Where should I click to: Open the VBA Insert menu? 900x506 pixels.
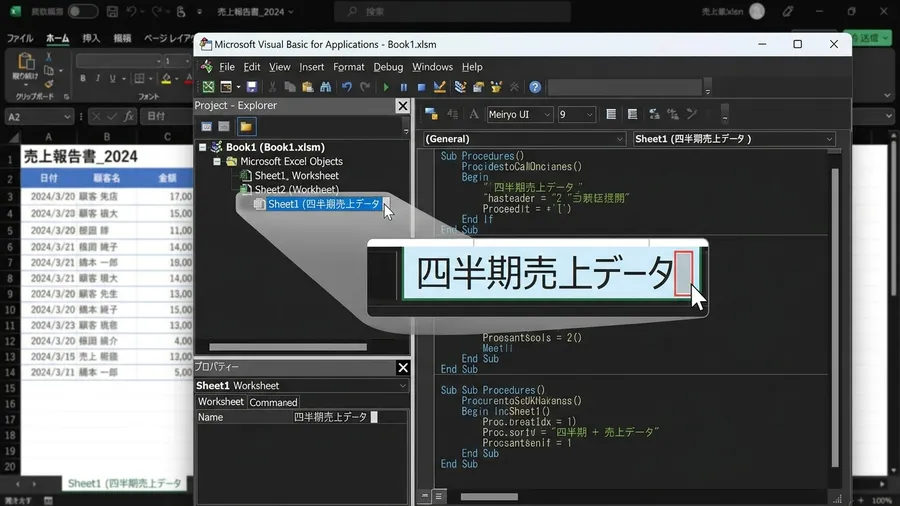pyautogui.click(x=311, y=67)
